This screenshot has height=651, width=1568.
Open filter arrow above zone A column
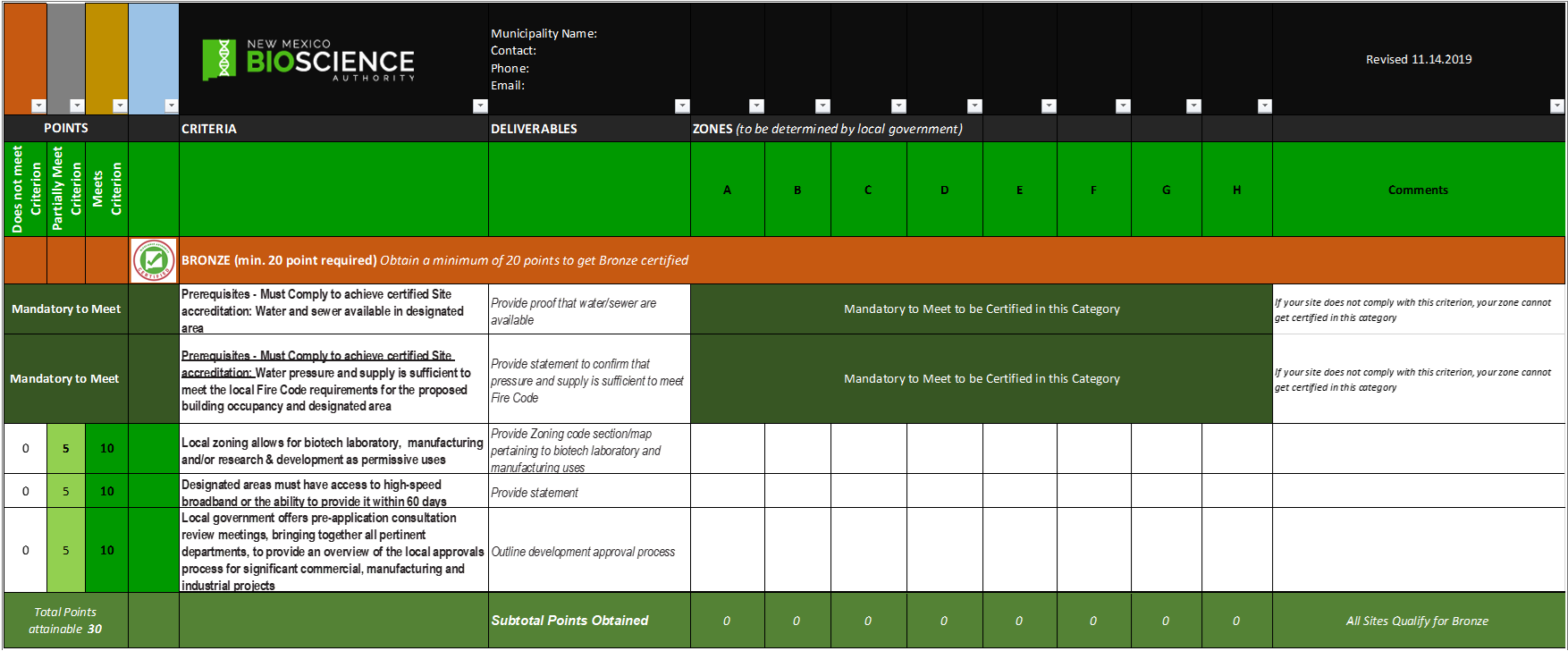pos(756,106)
